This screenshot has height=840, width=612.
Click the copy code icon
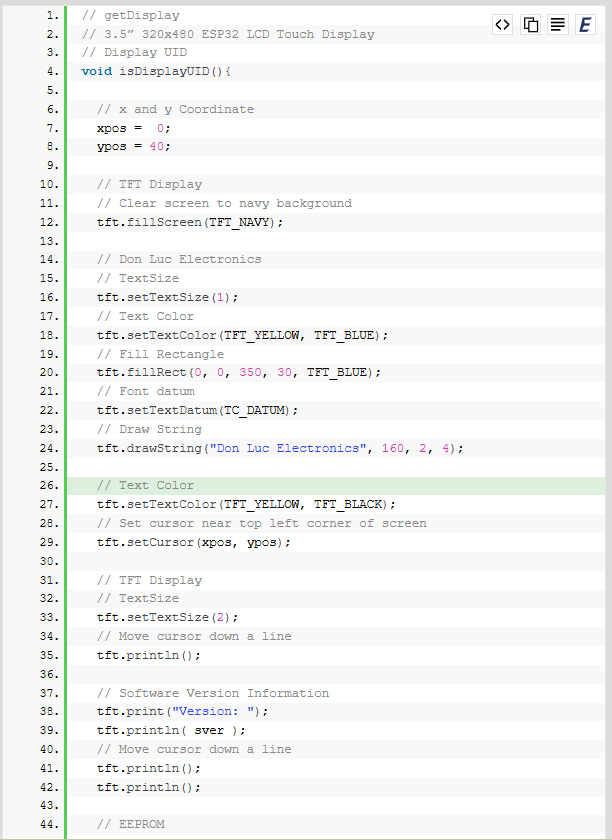(531, 25)
